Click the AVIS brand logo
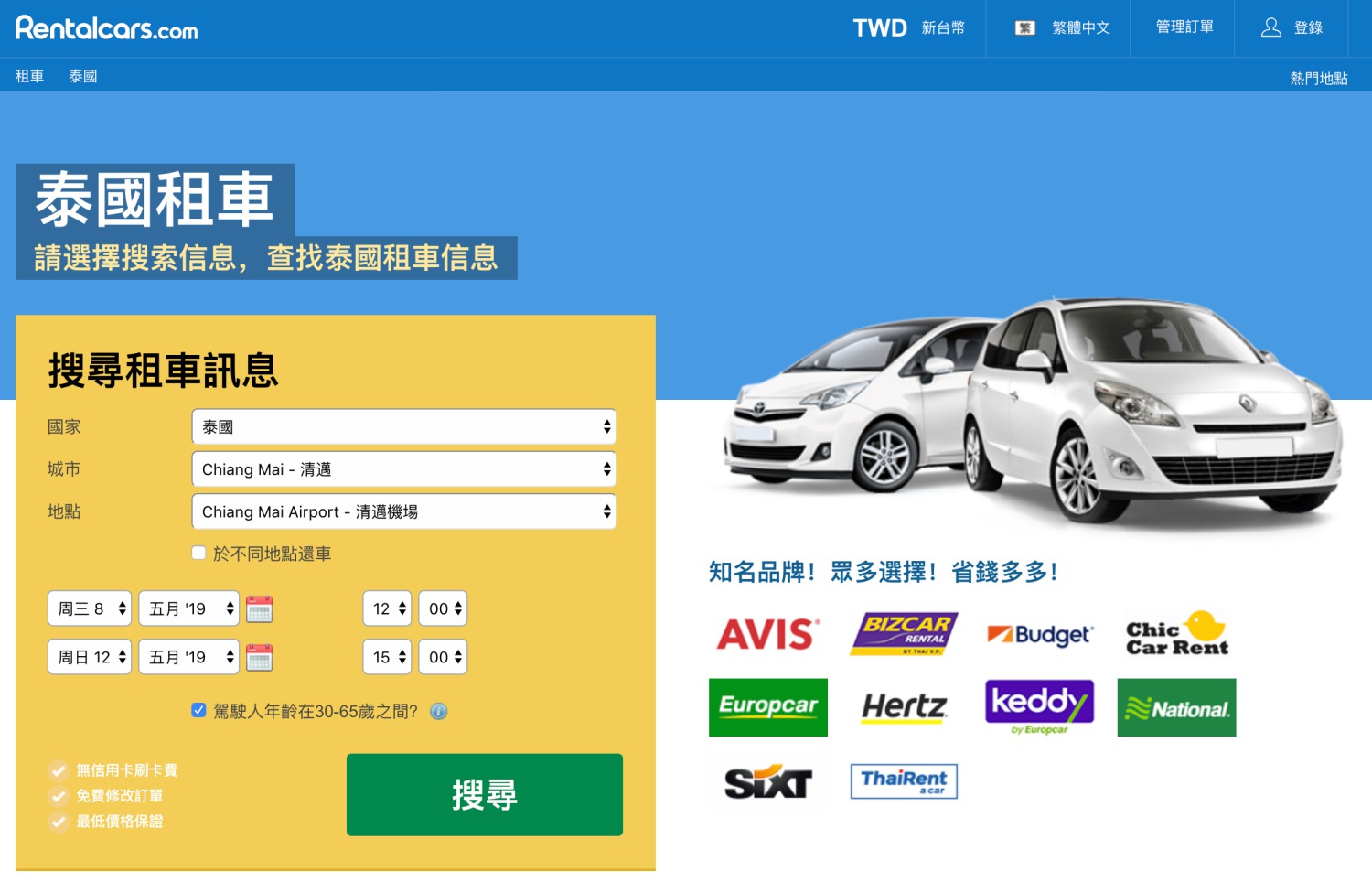This screenshot has height=882, width=1372. click(x=768, y=634)
